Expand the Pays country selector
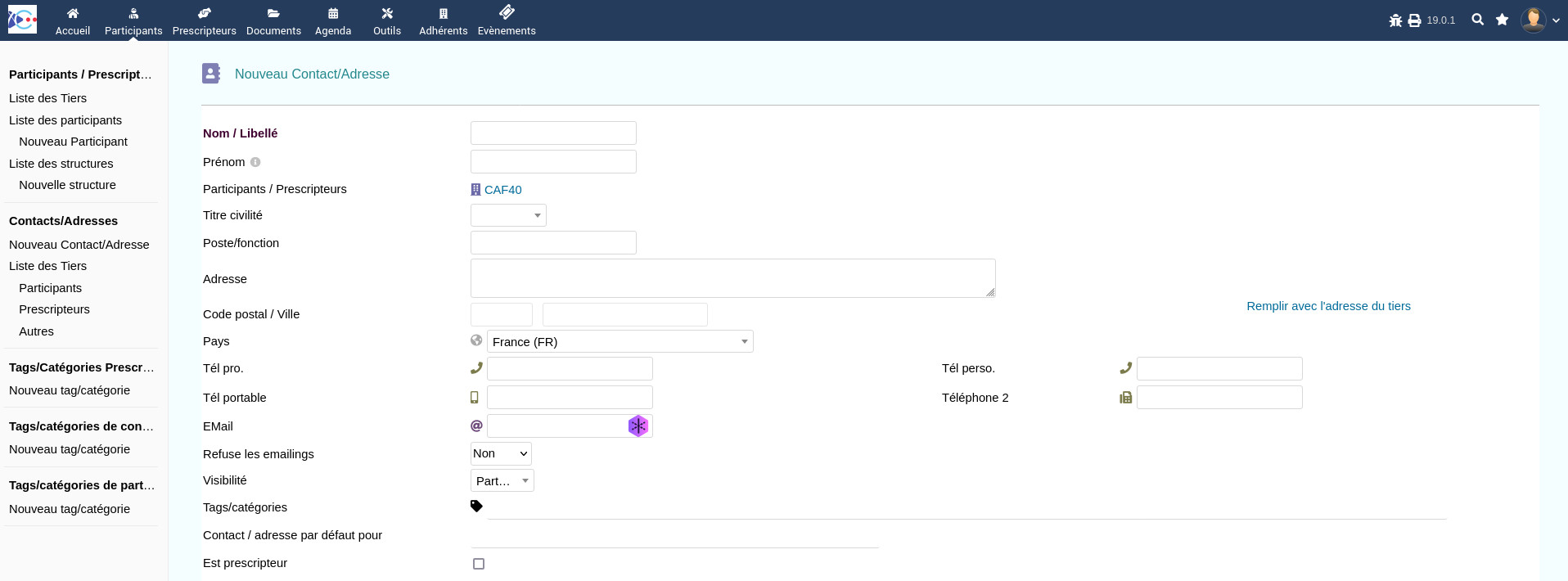 (x=620, y=342)
